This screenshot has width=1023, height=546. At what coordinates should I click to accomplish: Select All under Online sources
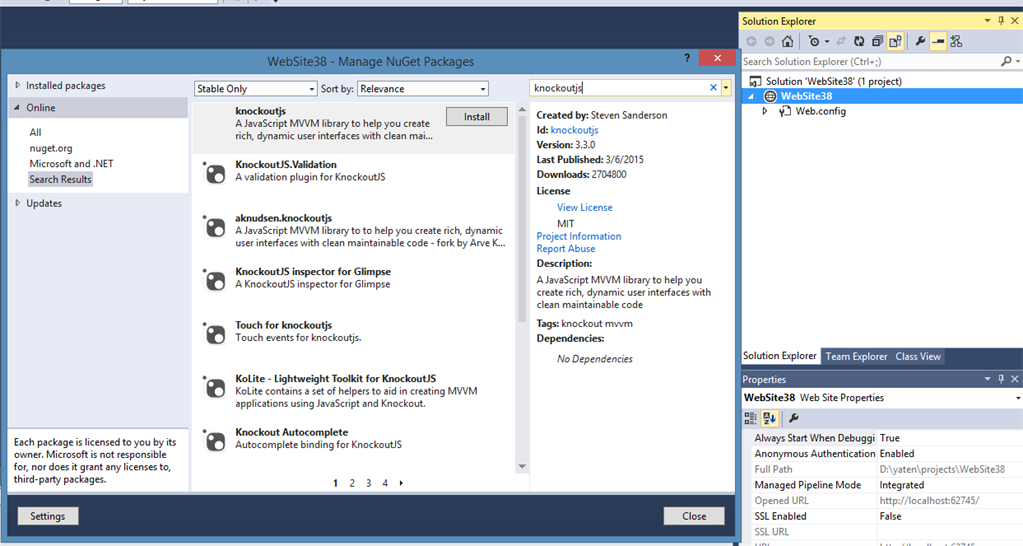tap(35, 132)
